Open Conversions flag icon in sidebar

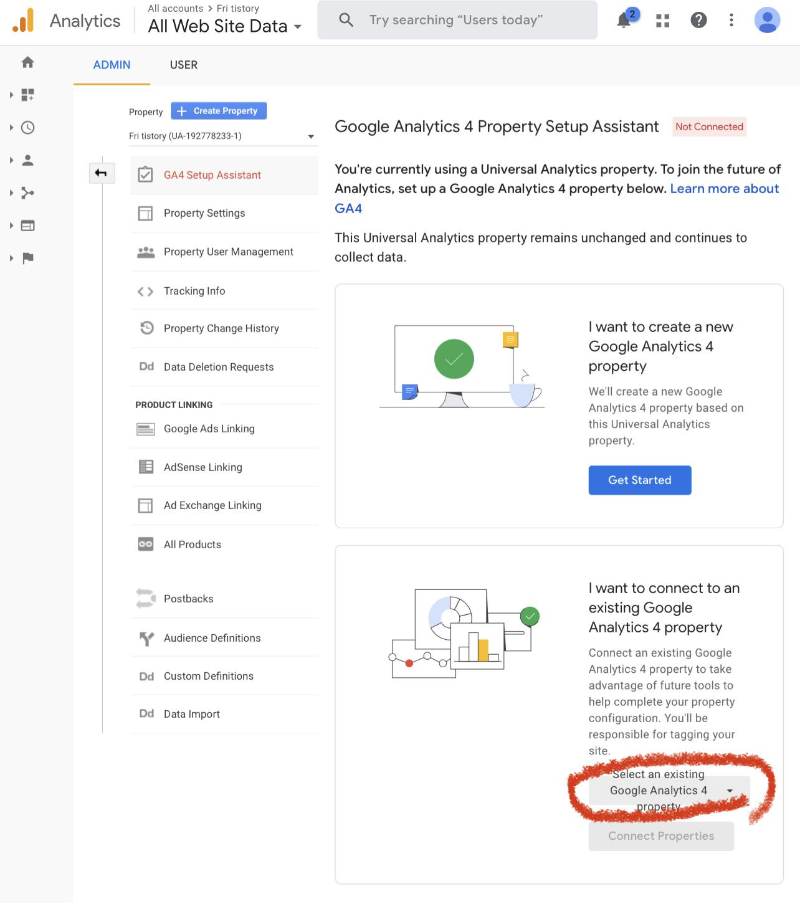[28, 258]
